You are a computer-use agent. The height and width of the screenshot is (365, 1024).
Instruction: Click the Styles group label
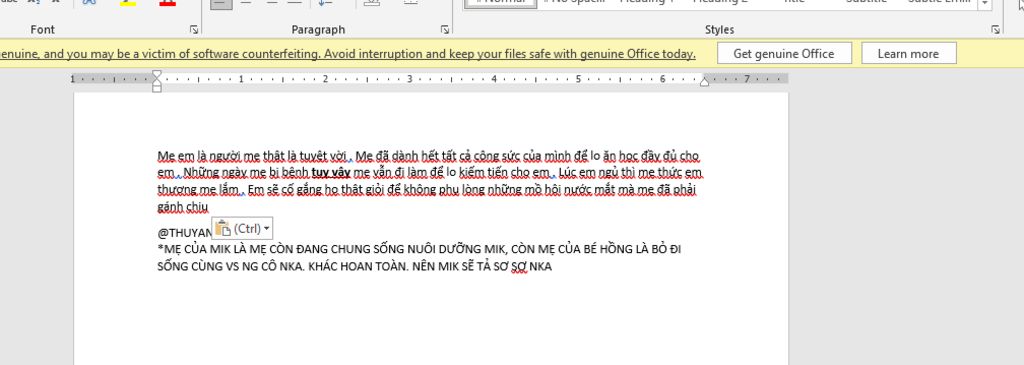(x=719, y=29)
